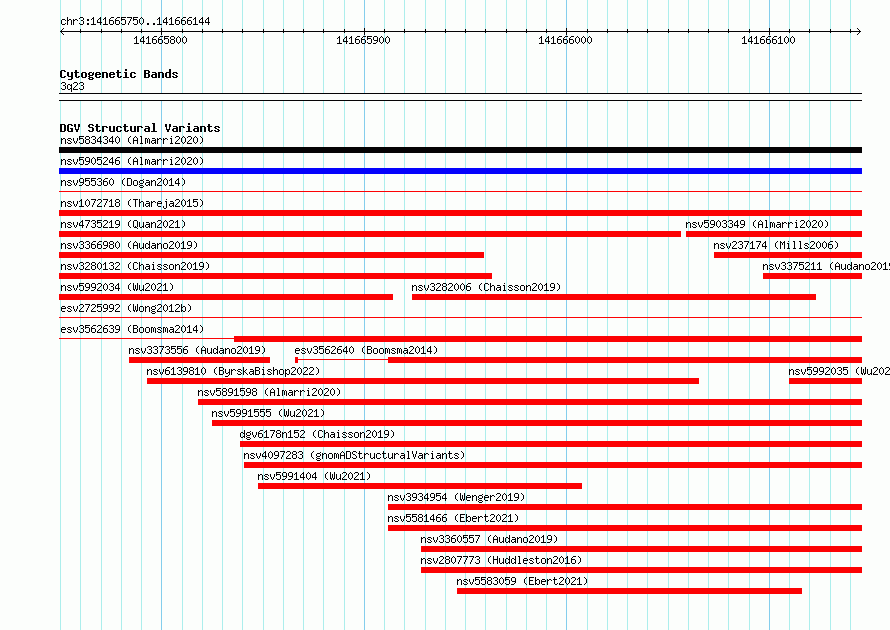Select the red bar under nsv3282006
Screen dimensions: 890x630
pyautogui.click(x=614, y=297)
